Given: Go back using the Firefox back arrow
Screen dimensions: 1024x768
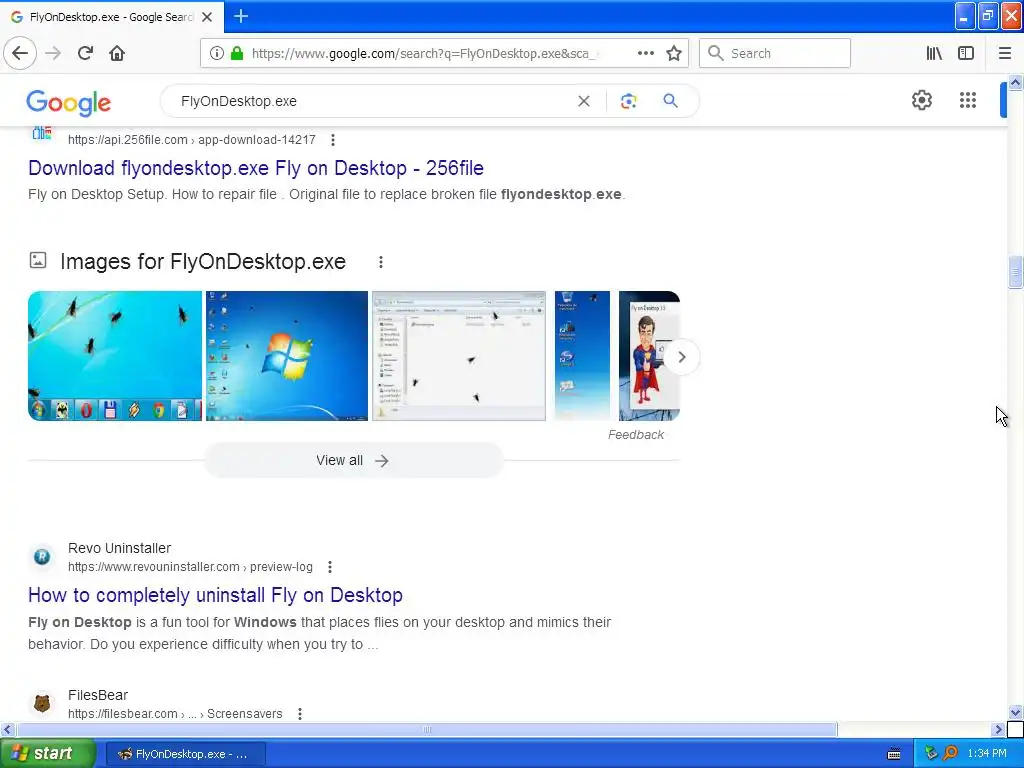Looking at the screenshot, I should coord(20,53).
